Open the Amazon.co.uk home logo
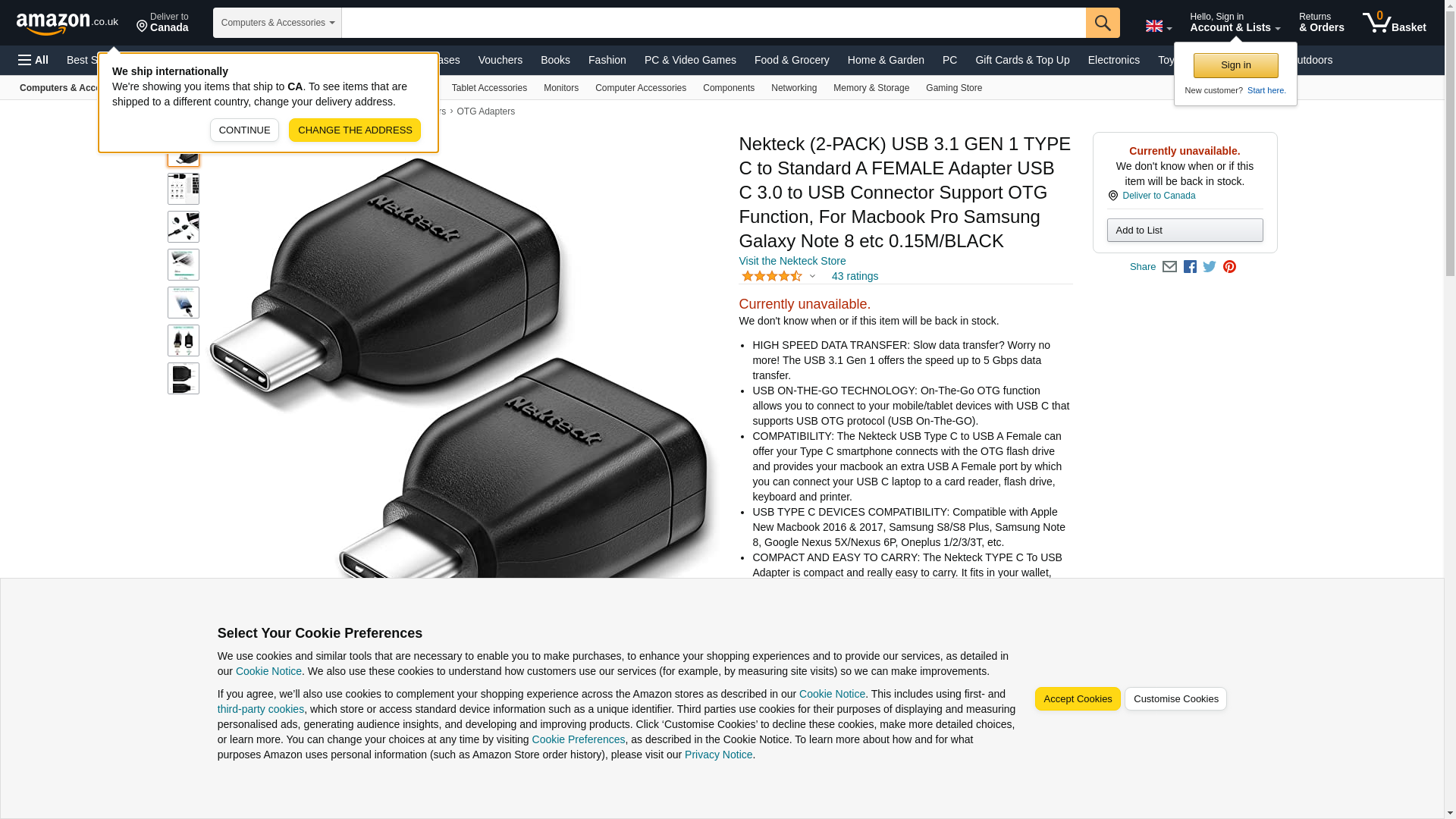This screenshot has height=819, width=1456. [67, 23]
